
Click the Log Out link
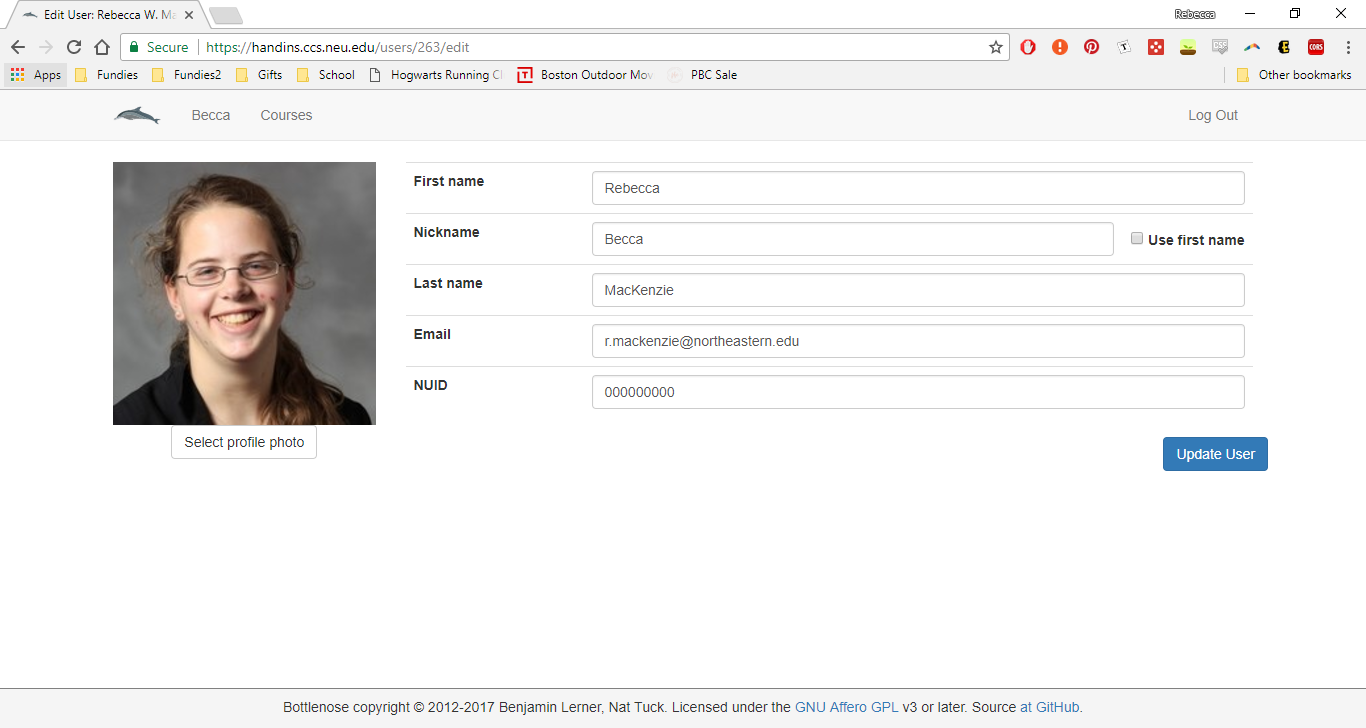tap(1212, 116)
